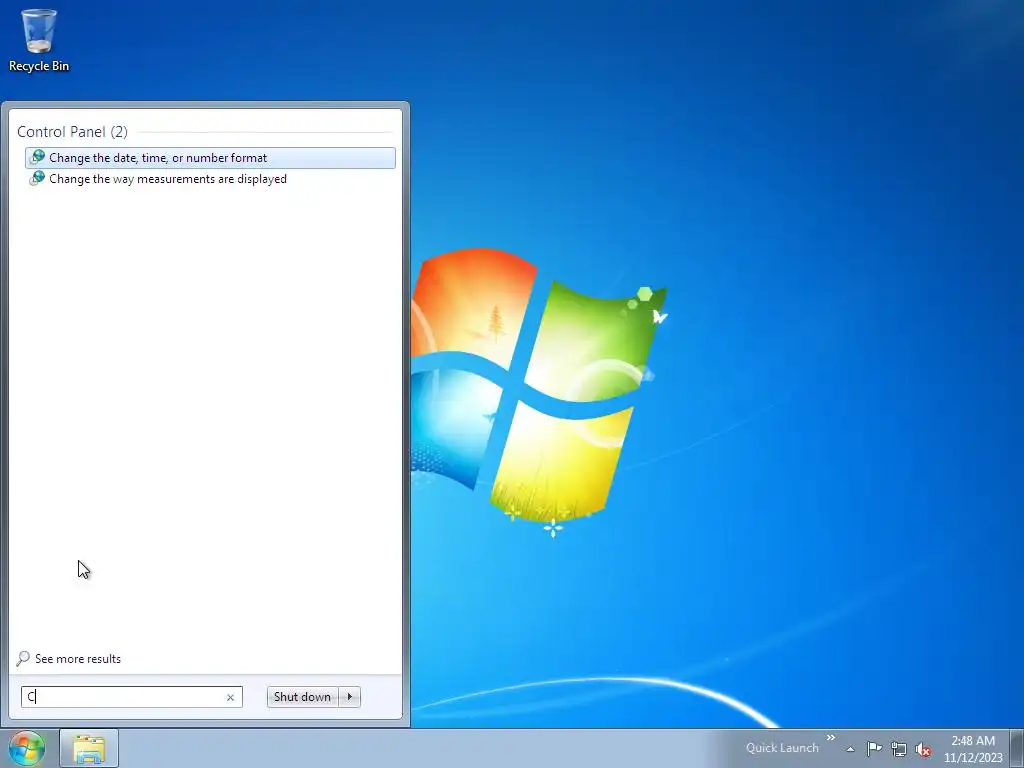Open 'Change the date, time, or number format'
The height and width of the screenshot is (768, 1024).
coord(210,158)
